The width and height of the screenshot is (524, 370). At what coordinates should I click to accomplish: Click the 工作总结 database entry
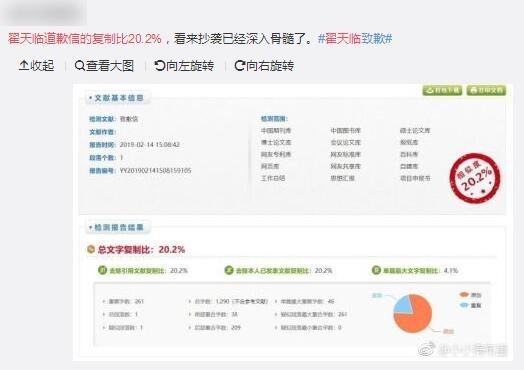[x=273, y=178]
